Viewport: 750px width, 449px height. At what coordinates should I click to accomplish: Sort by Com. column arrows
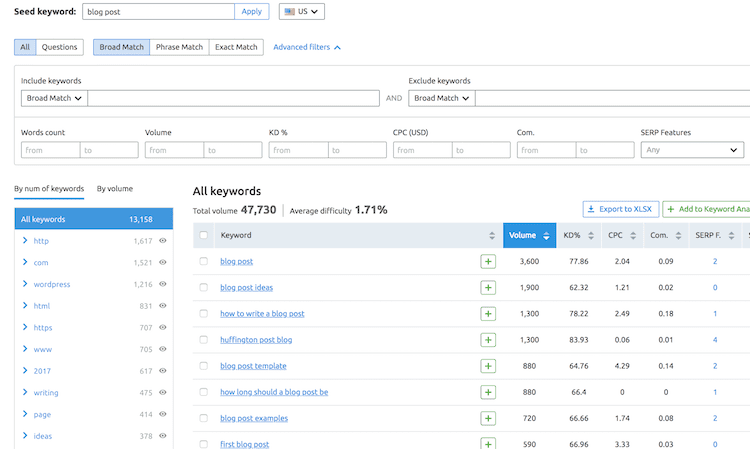point(678,235)
